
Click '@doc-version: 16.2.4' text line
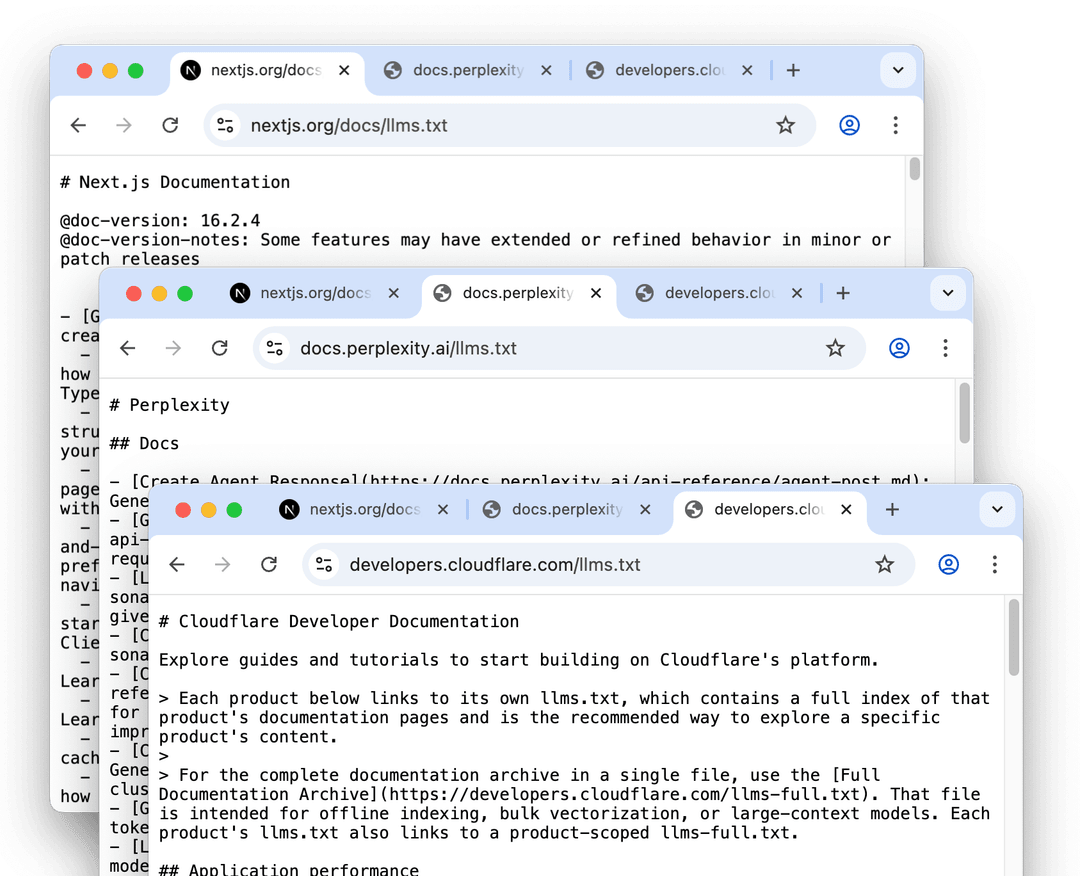pyautogui.click(x=160, y=220)
